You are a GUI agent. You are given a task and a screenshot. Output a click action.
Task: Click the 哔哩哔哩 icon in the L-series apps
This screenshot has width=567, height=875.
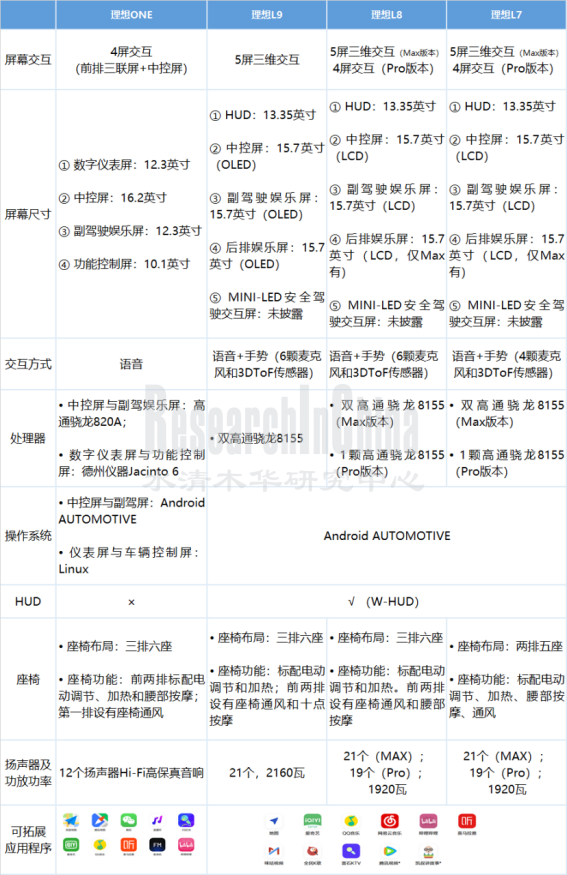(x=428, y=821)
